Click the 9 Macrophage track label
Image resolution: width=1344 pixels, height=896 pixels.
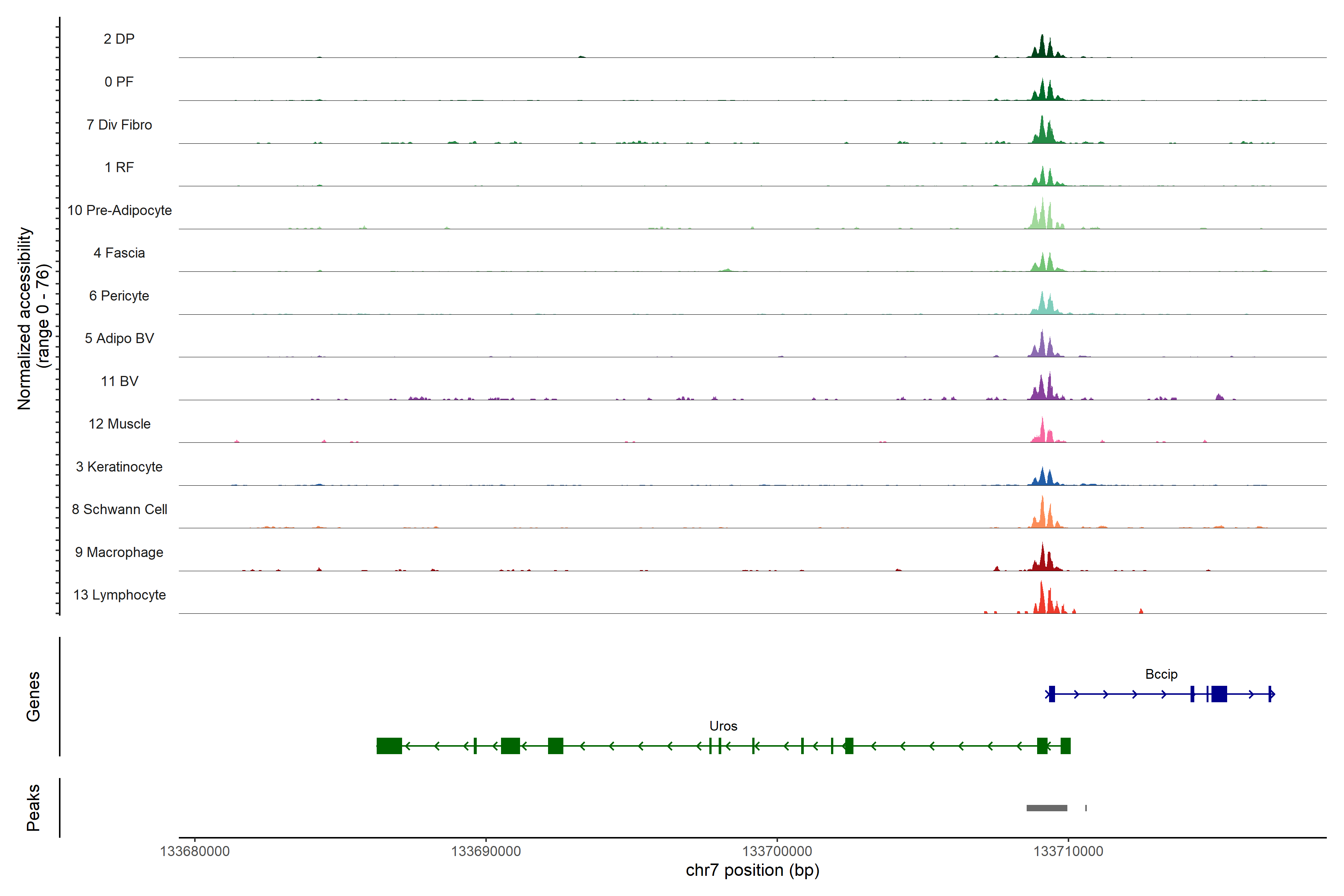coord(119,553)
